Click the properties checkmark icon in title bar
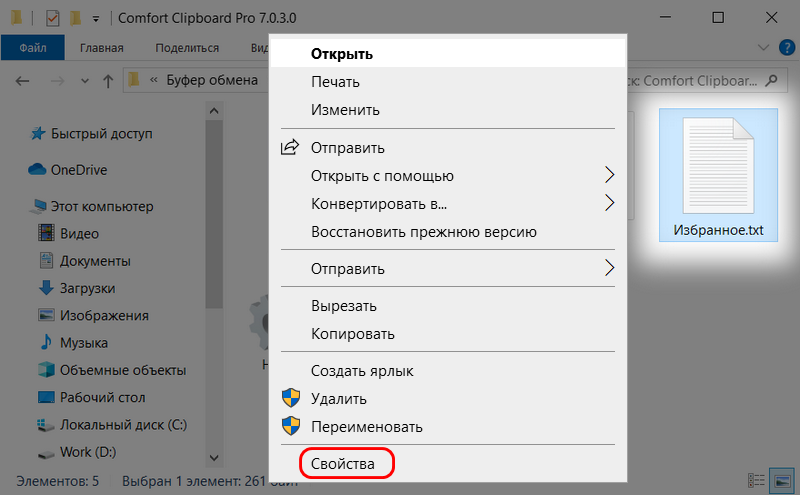800x495 pixels. coord(53,19)
